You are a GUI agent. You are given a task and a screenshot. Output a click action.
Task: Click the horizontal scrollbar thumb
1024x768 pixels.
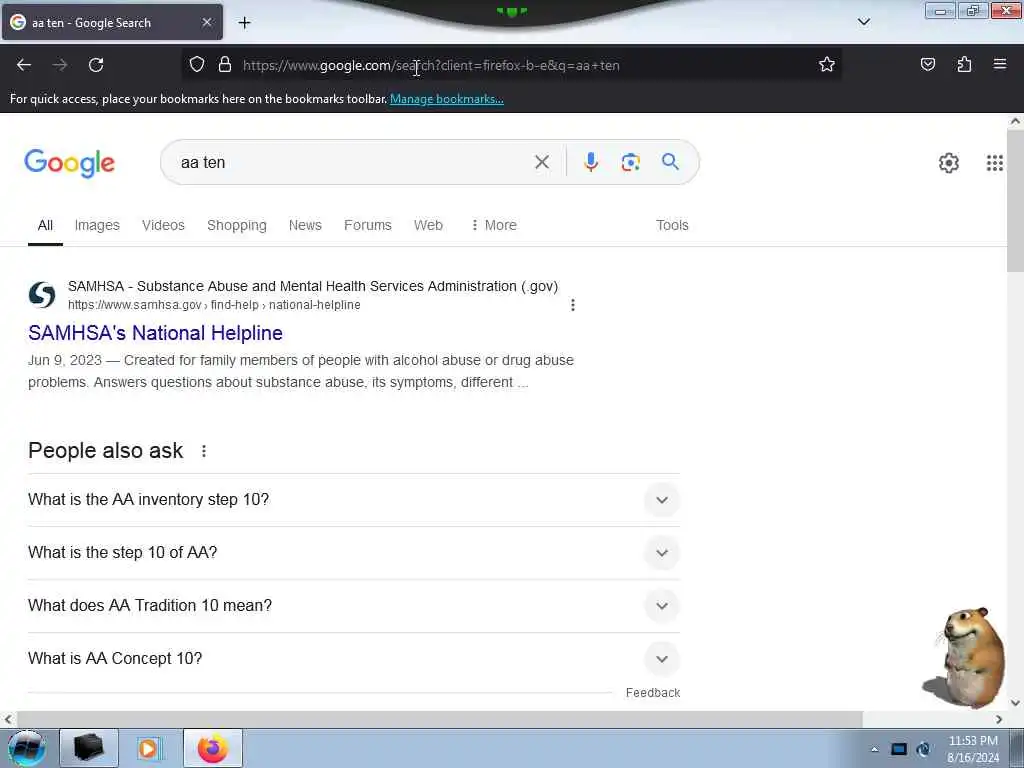(x=440, y=719)
